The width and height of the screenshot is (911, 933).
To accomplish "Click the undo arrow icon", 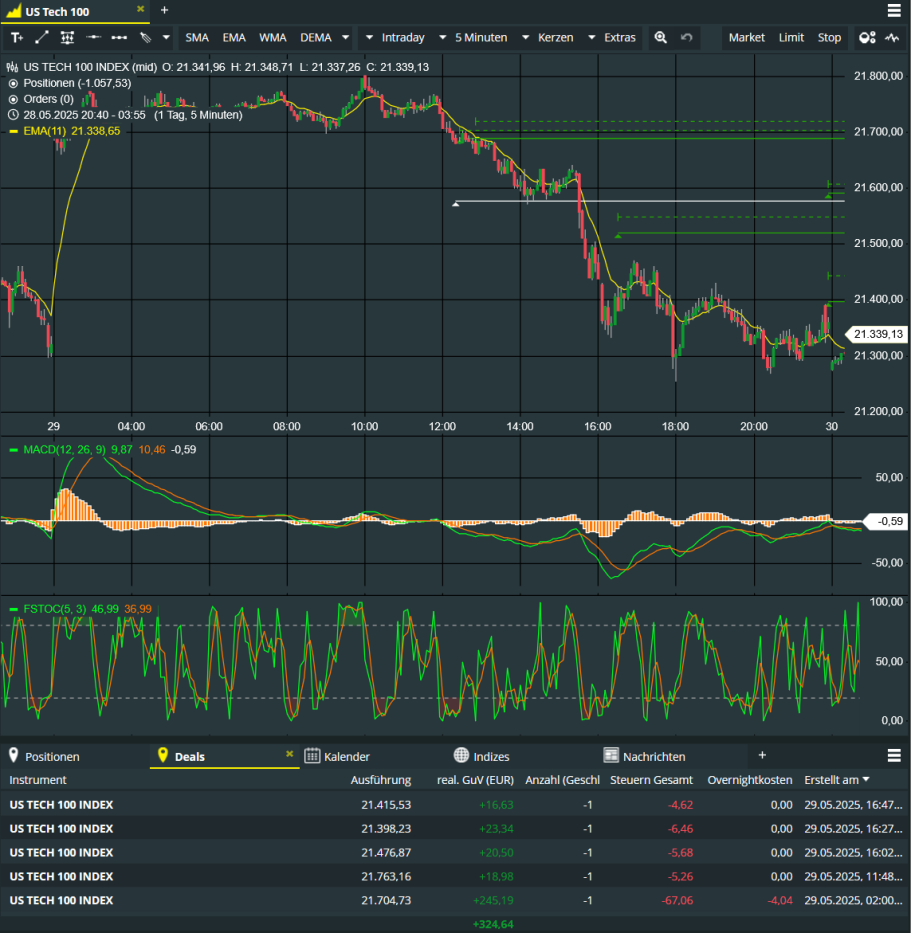I will coord(687,37).
